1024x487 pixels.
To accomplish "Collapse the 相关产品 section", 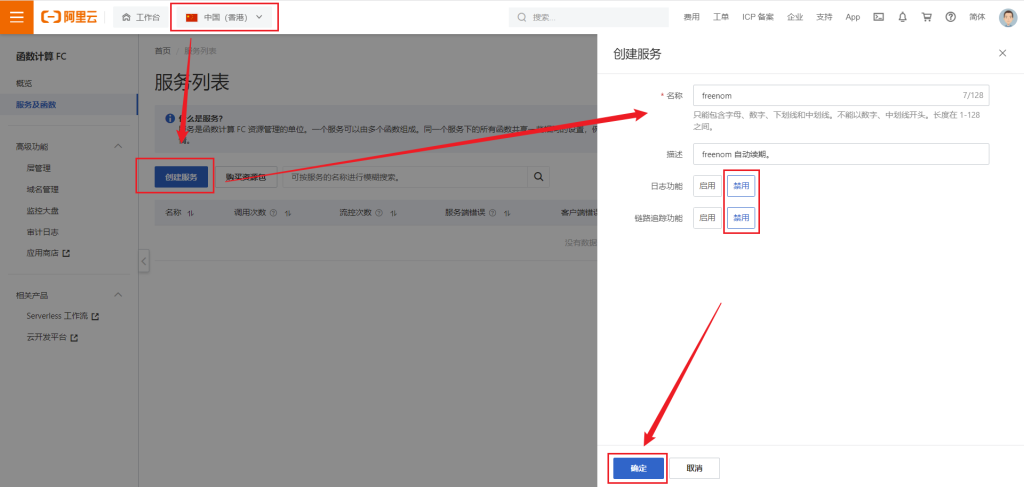I will click(x=118, y=295).
